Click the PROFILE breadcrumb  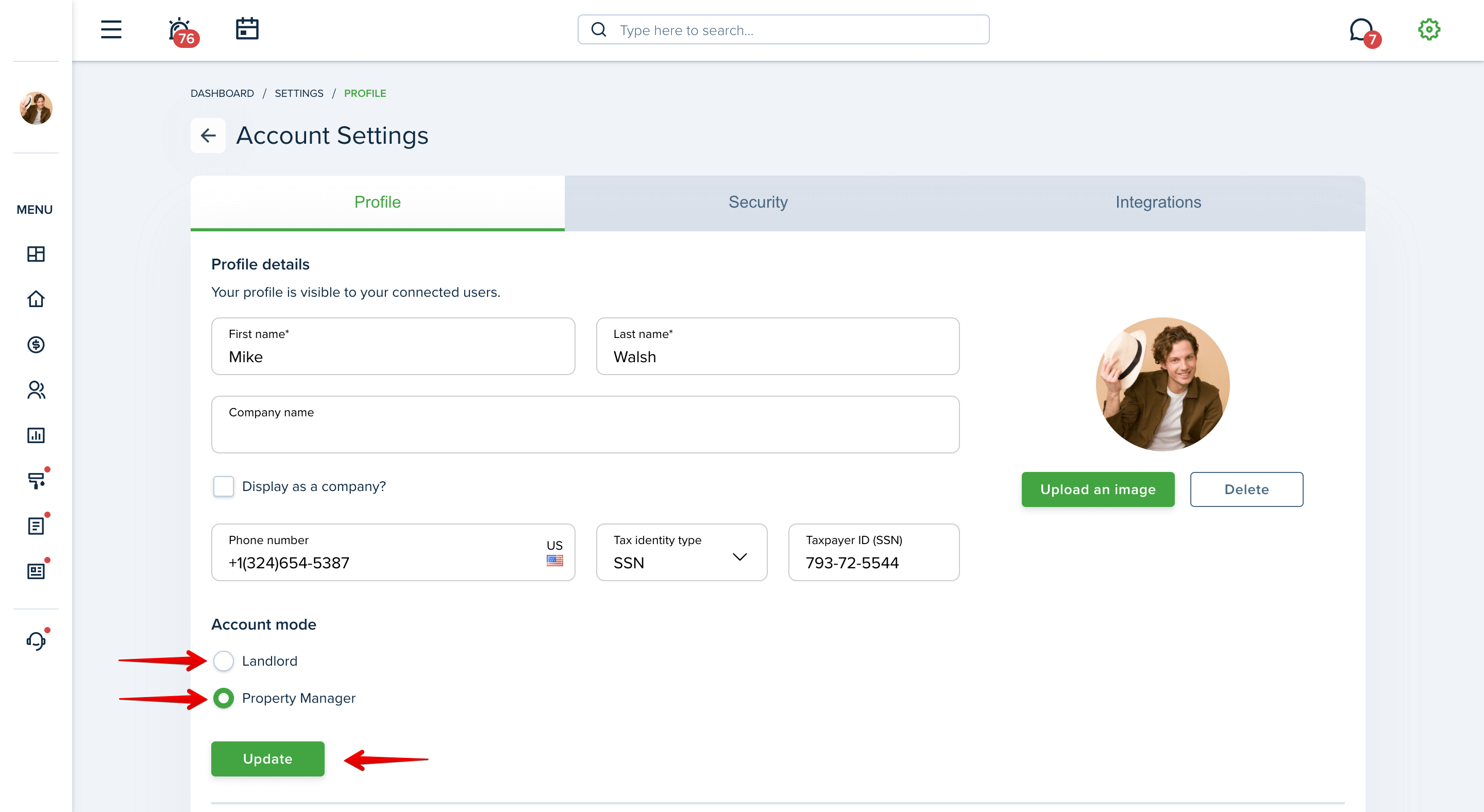tap(365, 93)
